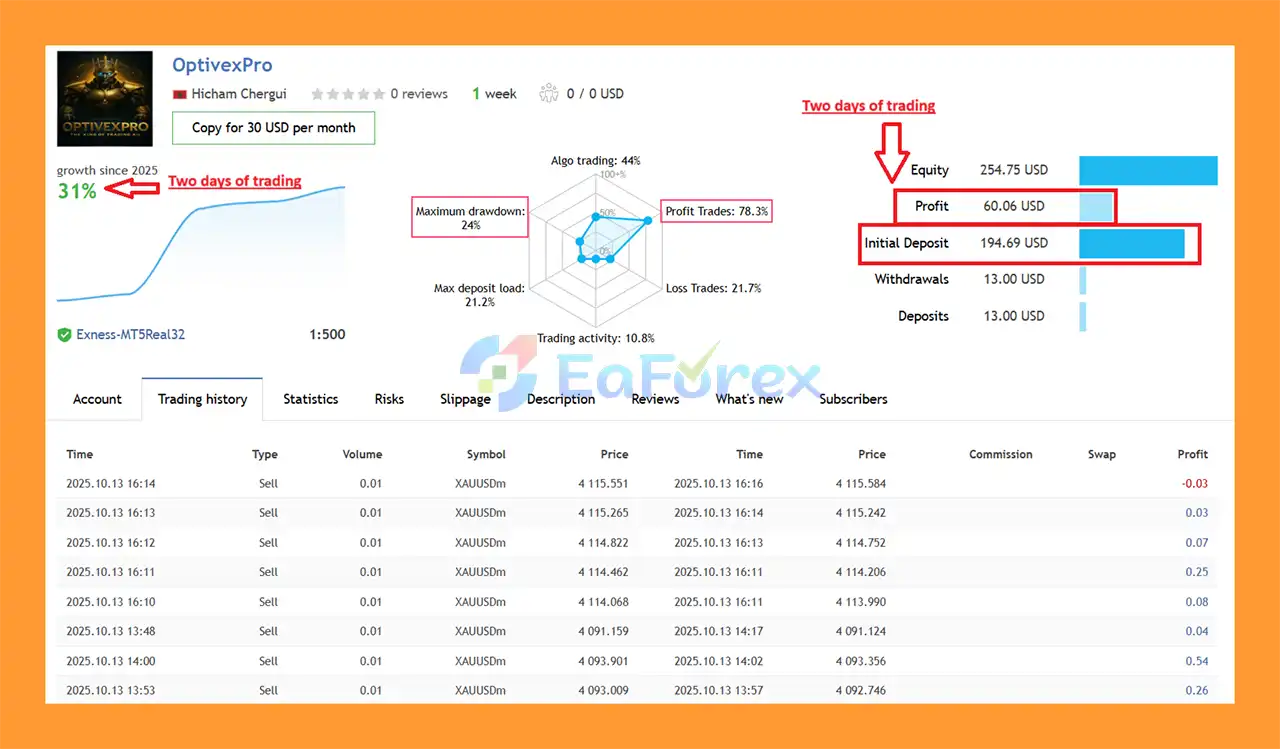Open the Slippage tab

pos(465,399)
